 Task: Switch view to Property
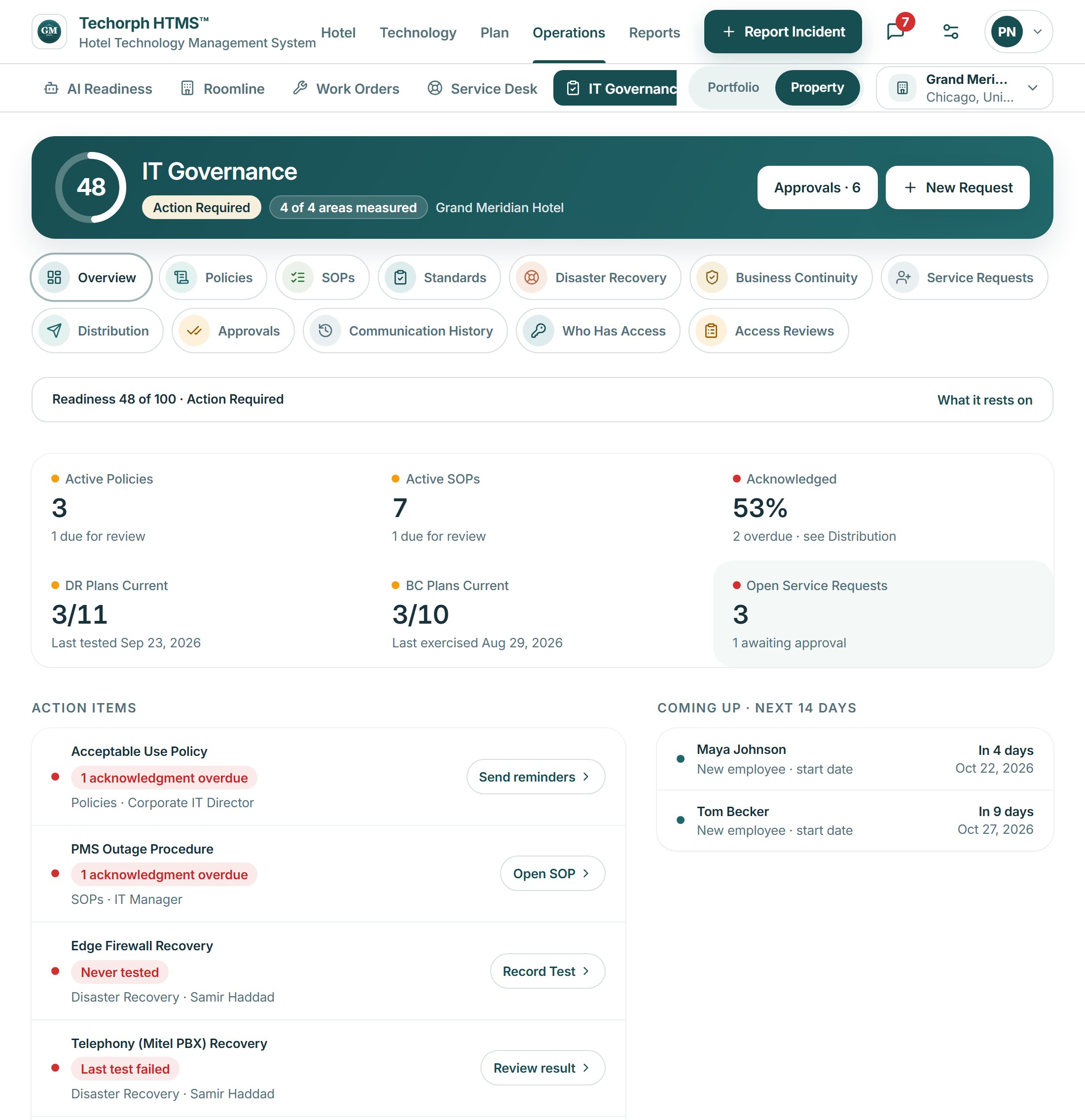(817, 87)
